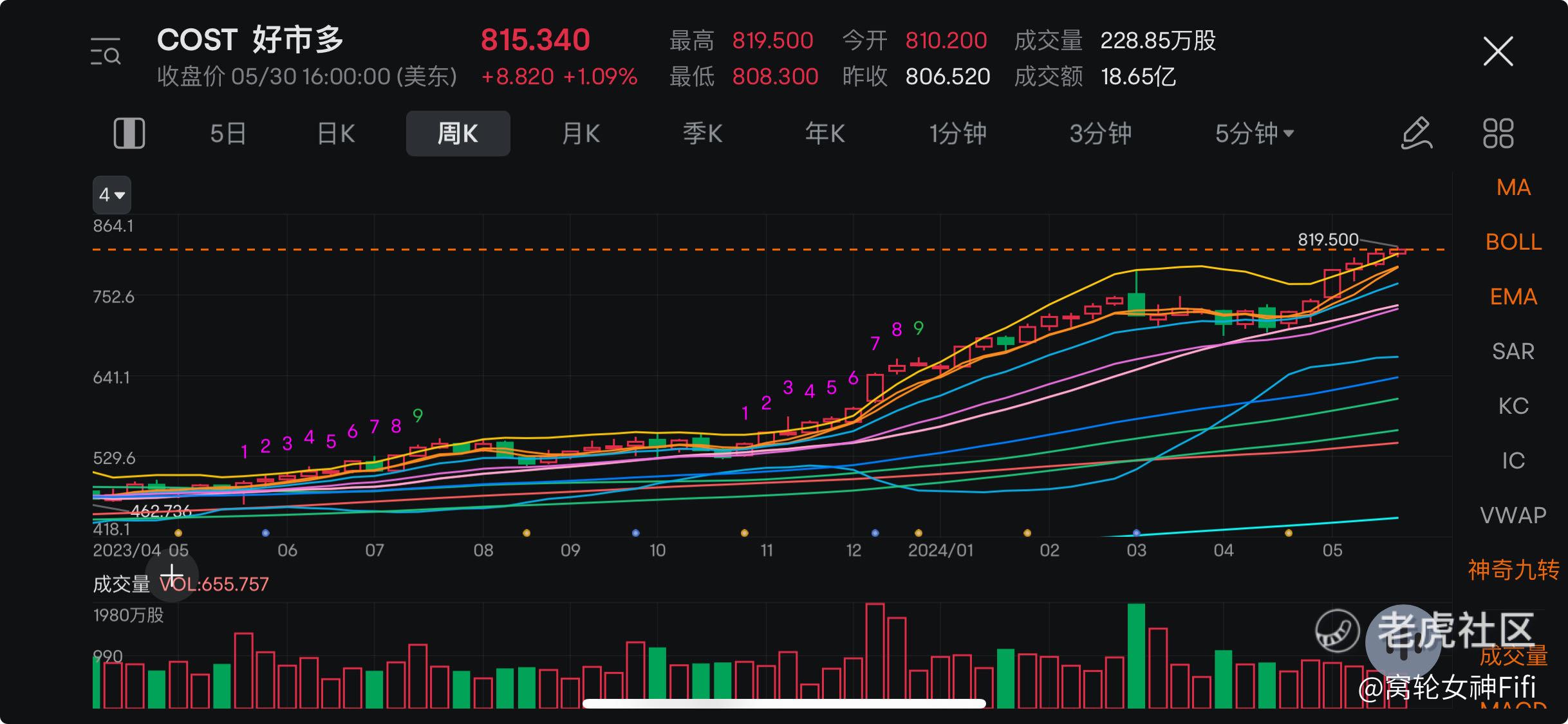The image size is (1568, 724).
Task: Toggle the 神奇九转 indicator
Action: point(1513,570)
